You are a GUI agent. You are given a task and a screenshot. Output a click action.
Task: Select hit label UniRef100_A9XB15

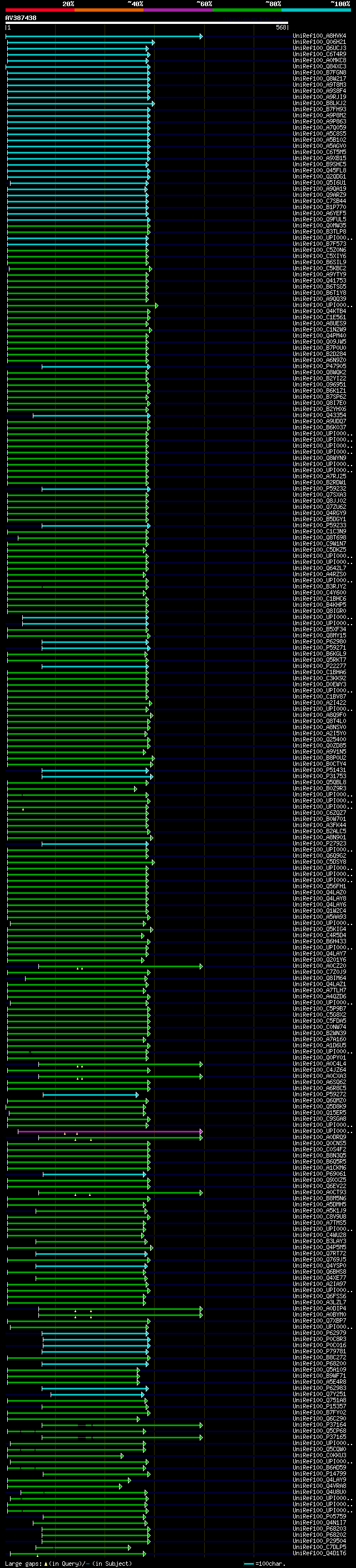click(319, 159)
